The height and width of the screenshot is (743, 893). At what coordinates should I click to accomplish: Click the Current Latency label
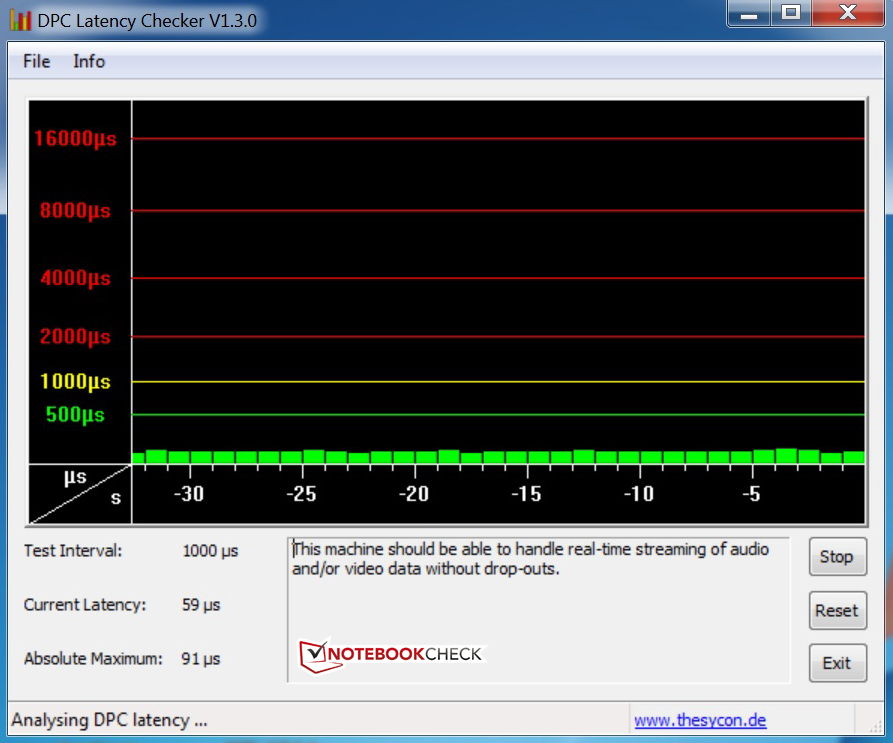tap(85, 605)
